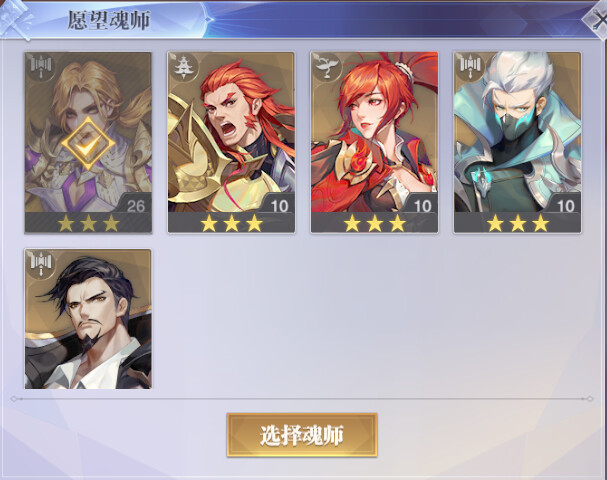
Task: Click level 10 badge on masked hero
Action: click(x=565, y=205)
